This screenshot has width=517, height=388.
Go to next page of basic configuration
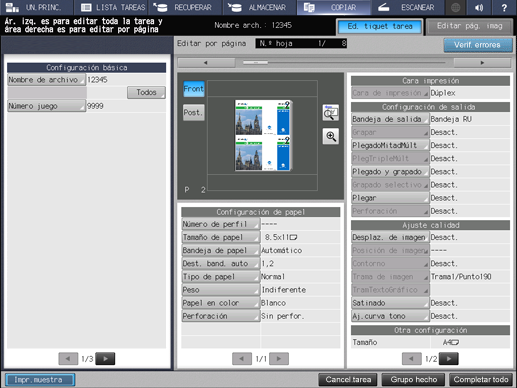click(x=105, y=359)
